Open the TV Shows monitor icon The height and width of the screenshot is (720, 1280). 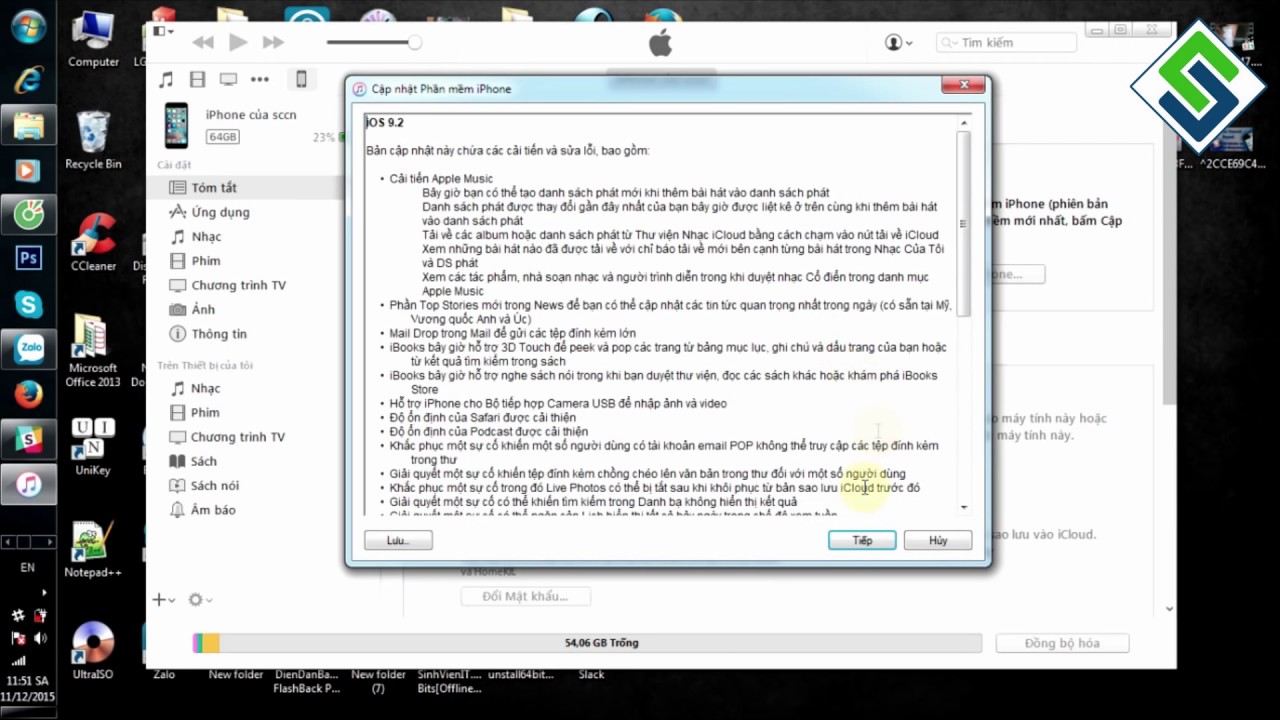228,79
